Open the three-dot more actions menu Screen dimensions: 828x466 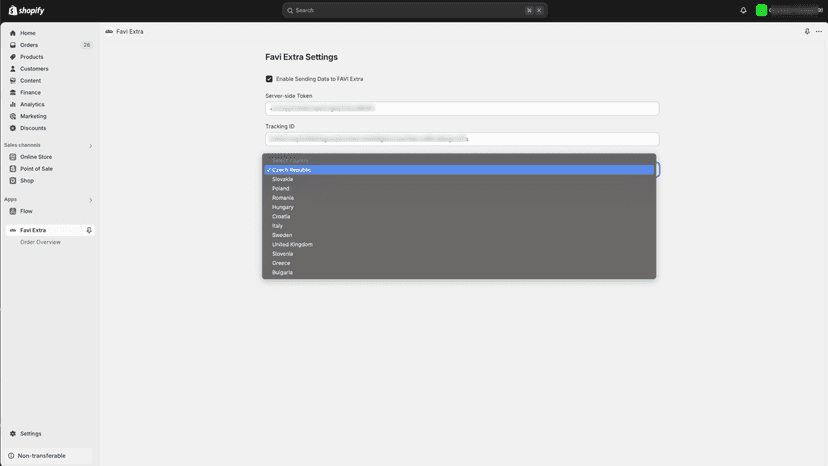pos(818,32)
